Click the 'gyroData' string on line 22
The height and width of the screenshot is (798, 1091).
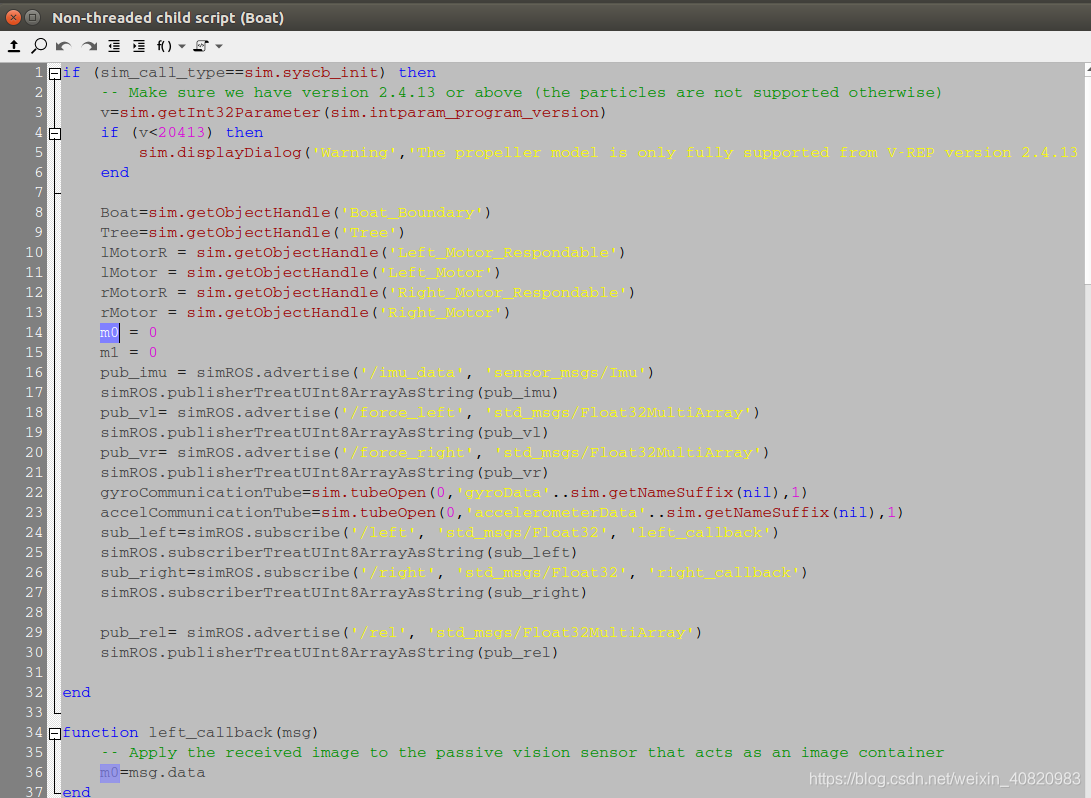coord(503,493)
